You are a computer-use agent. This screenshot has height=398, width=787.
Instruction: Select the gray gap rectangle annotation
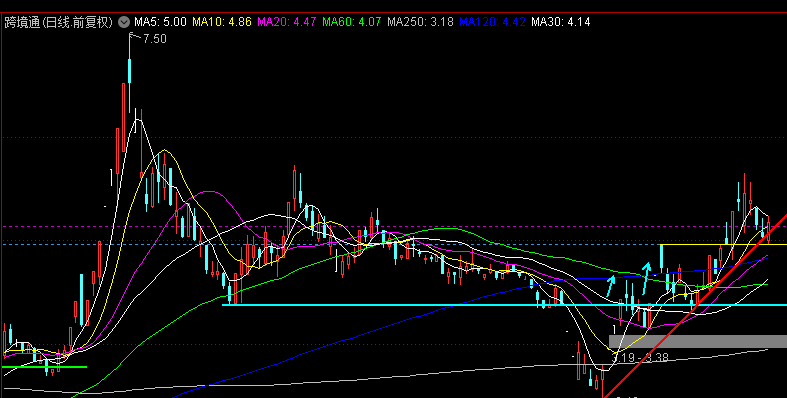click(x=698, y=341)
